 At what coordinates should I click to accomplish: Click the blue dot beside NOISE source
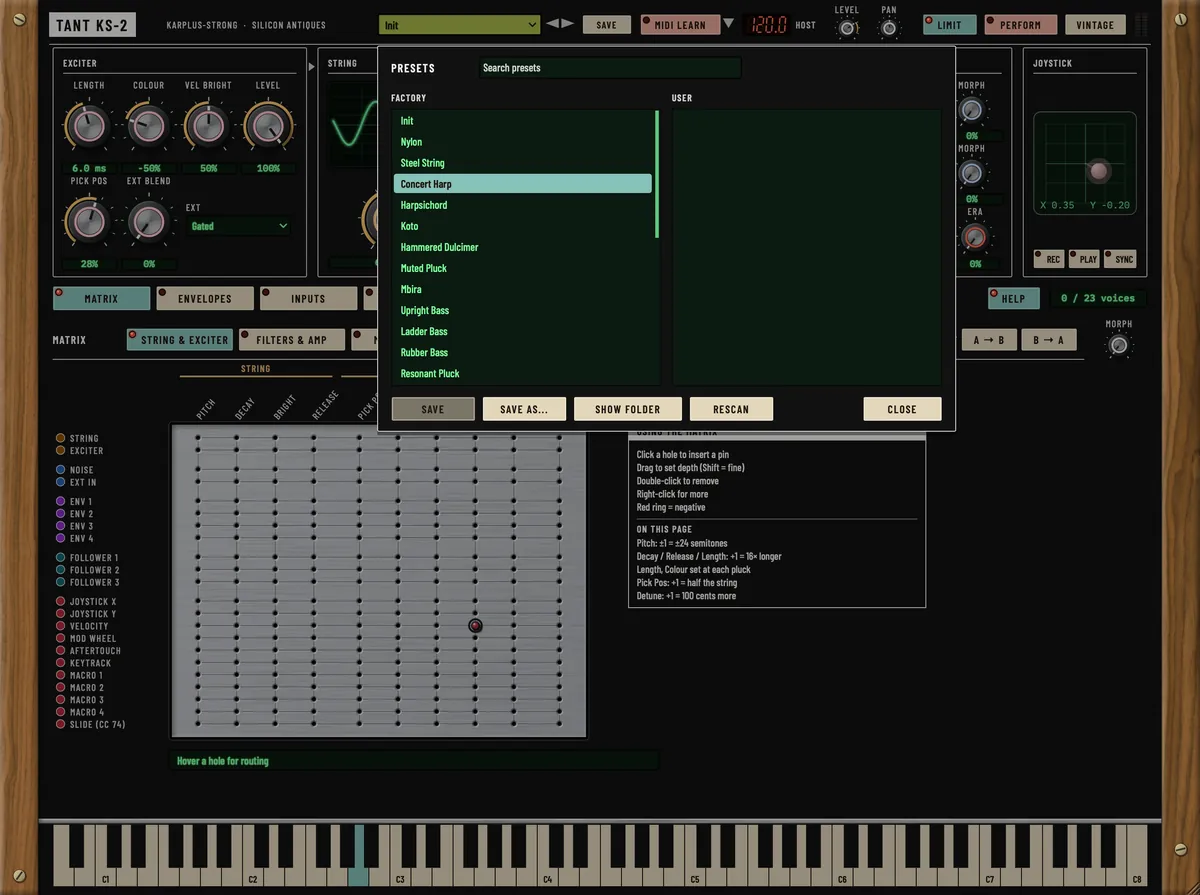point(61,470)
